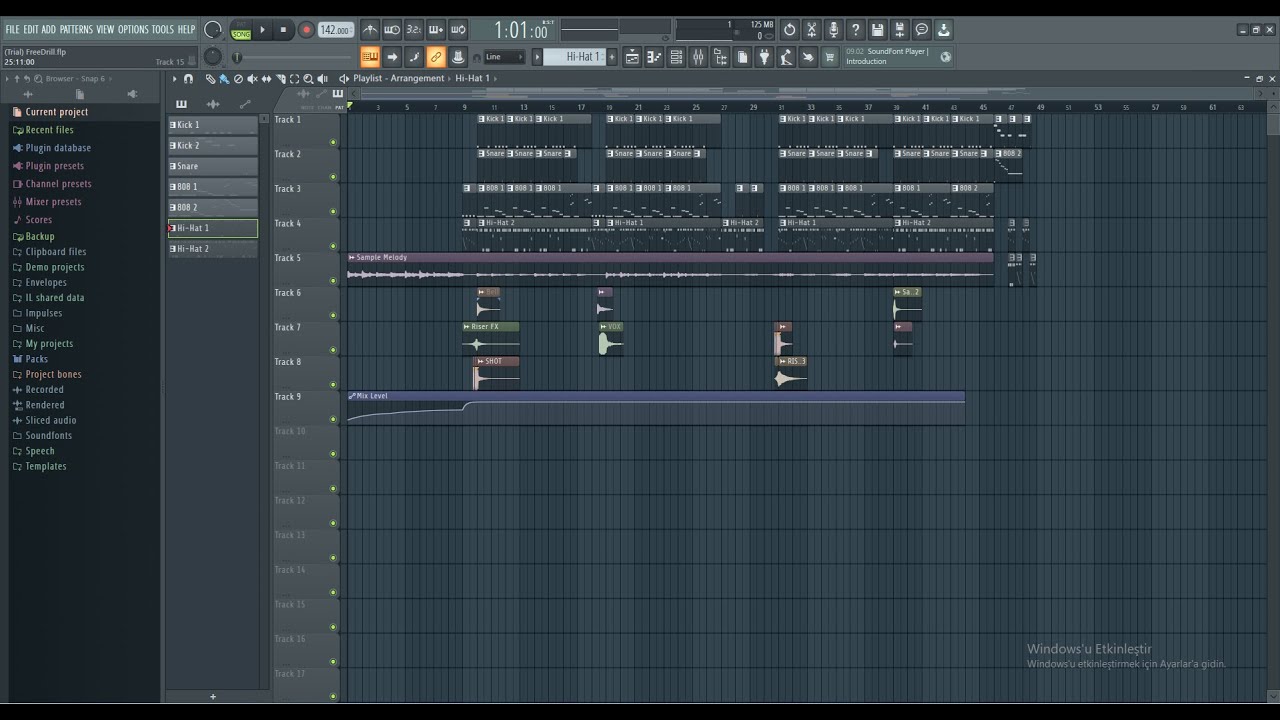This screenshot has width=1280, height=720.
Task: Toggle the Playlist snap magnet icon
Action: (189, 78)
